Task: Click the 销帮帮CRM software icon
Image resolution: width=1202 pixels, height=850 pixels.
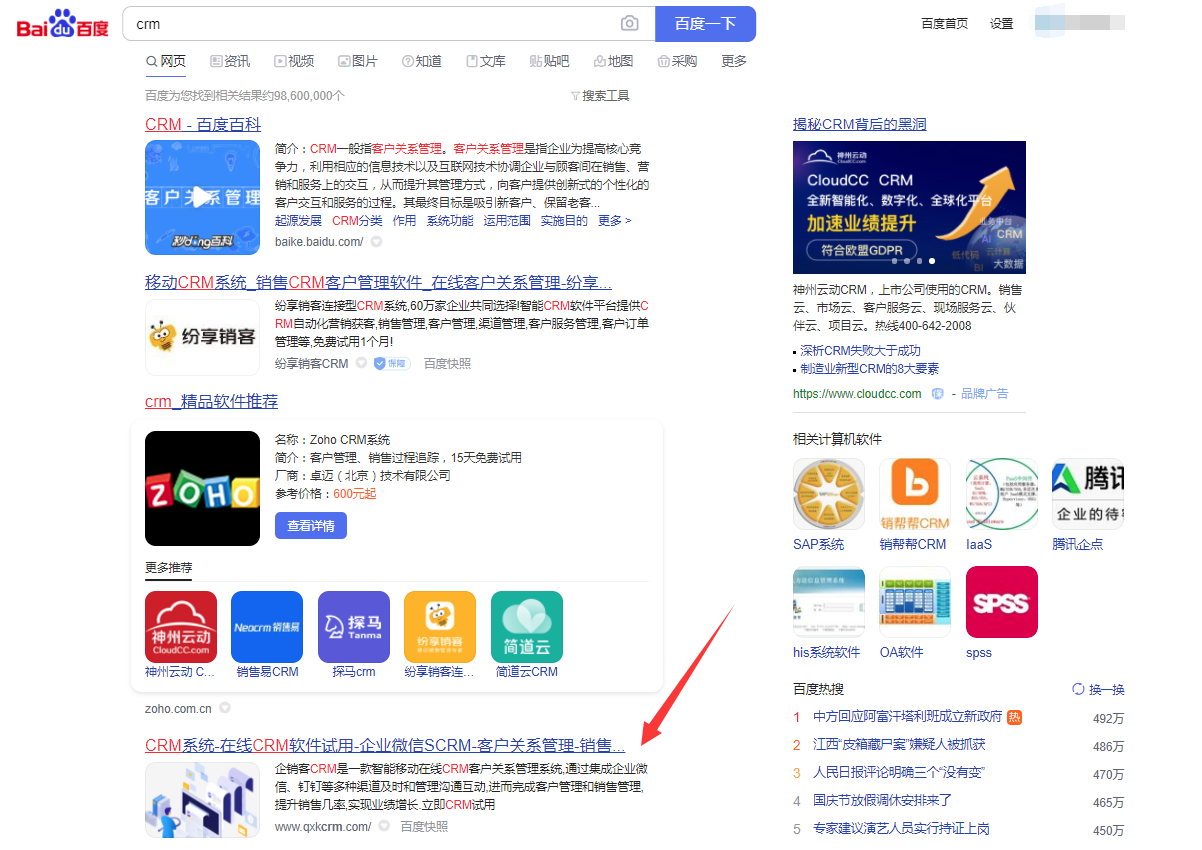Action: [914, 494]
